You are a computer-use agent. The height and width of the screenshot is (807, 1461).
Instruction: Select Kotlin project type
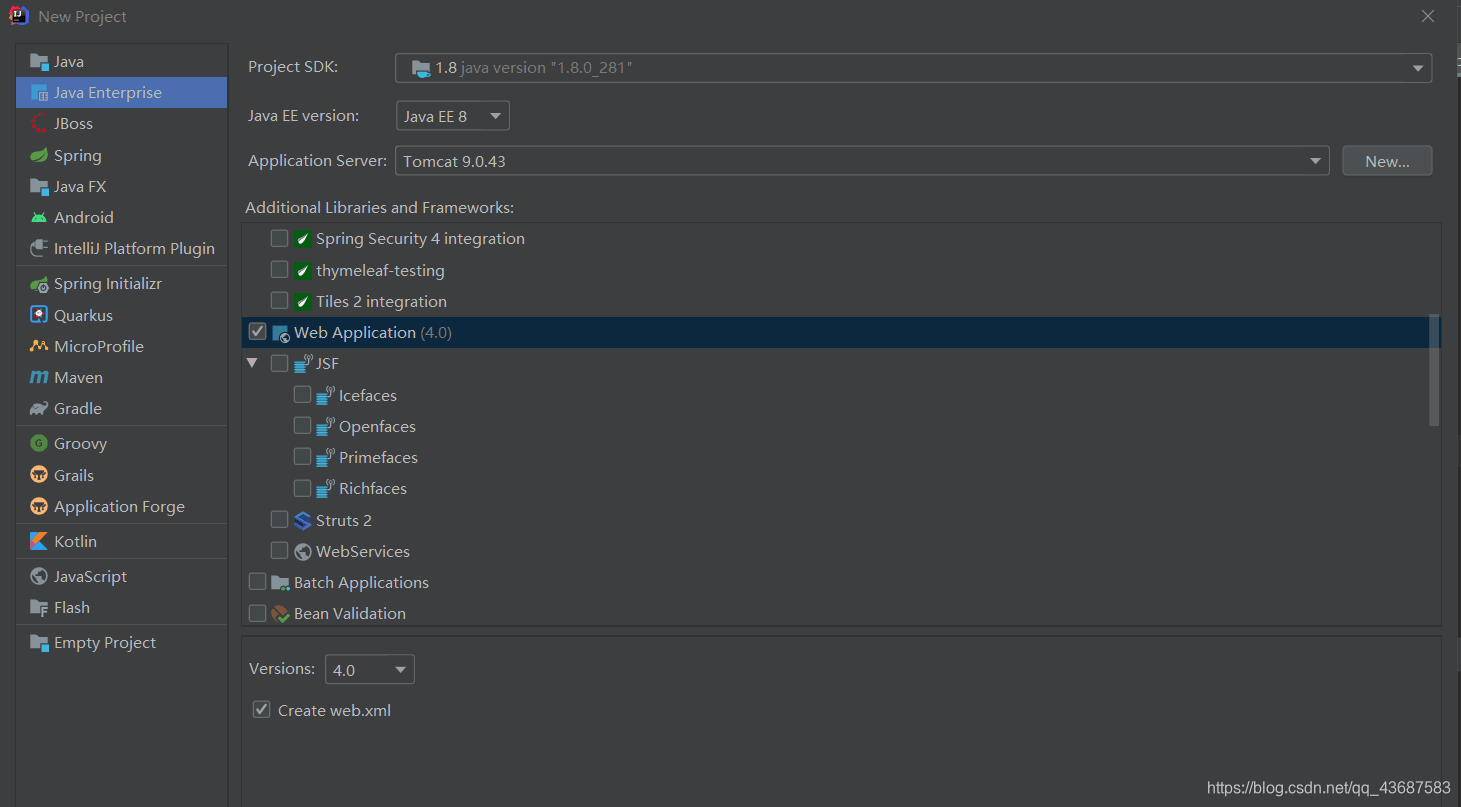122,541
